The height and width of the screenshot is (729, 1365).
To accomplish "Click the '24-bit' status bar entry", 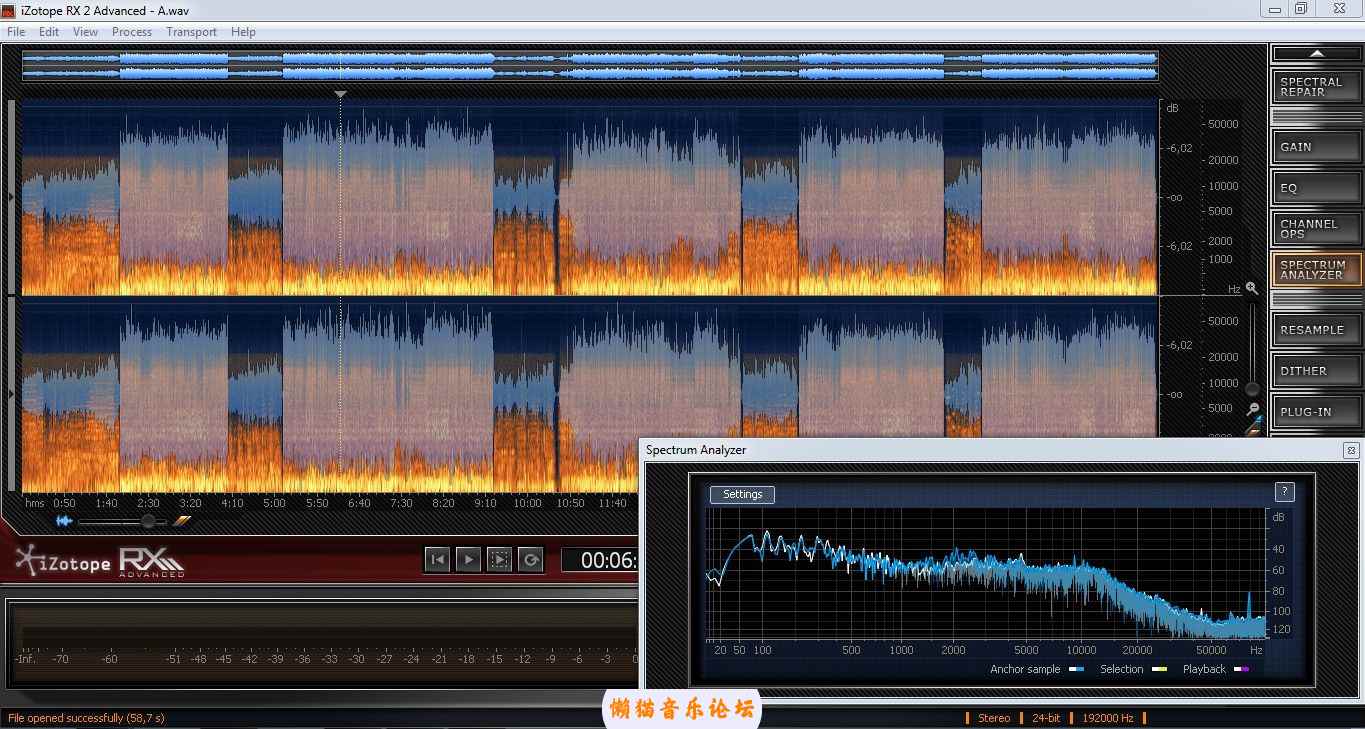I will [1046, 718].
